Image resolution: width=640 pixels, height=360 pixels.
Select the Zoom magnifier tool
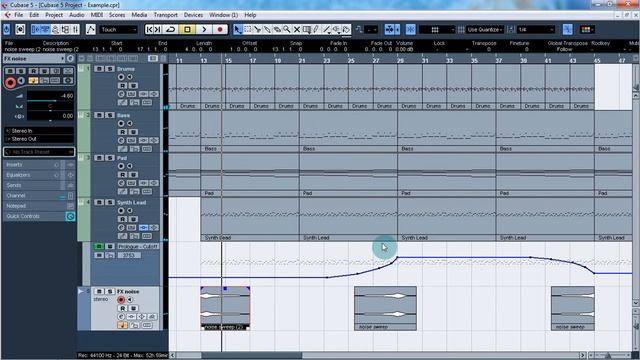click(x=287, y=29)
